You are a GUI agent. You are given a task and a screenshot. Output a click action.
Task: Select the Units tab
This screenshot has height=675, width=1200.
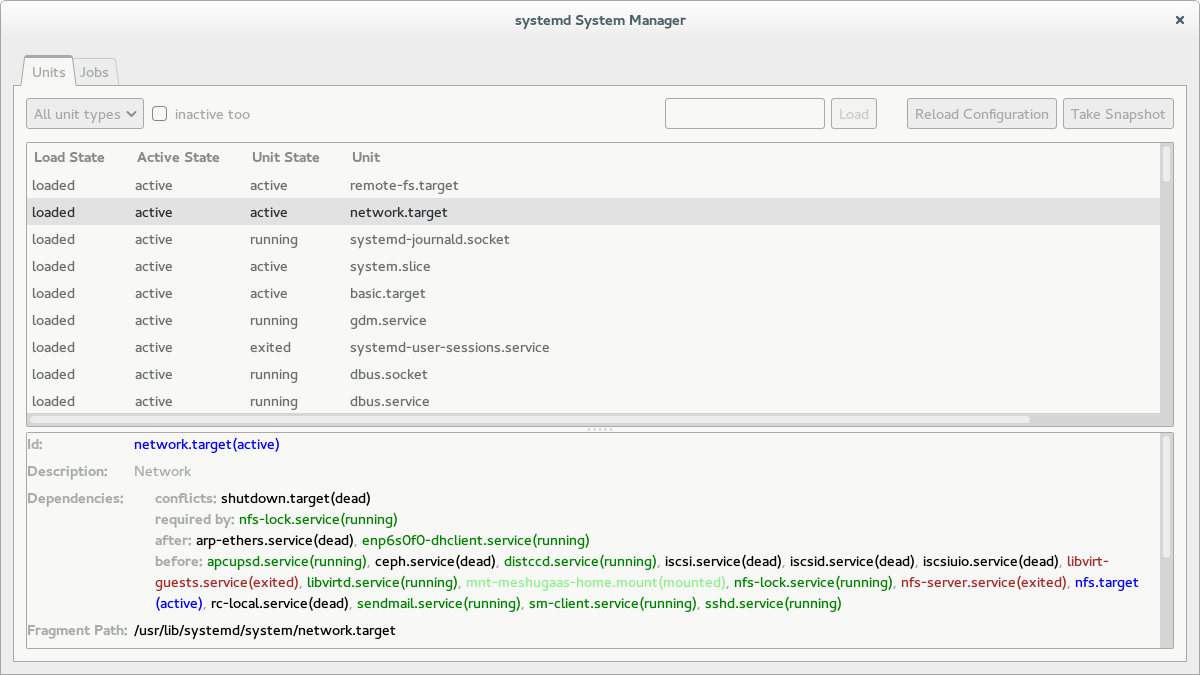click(49, 72)
